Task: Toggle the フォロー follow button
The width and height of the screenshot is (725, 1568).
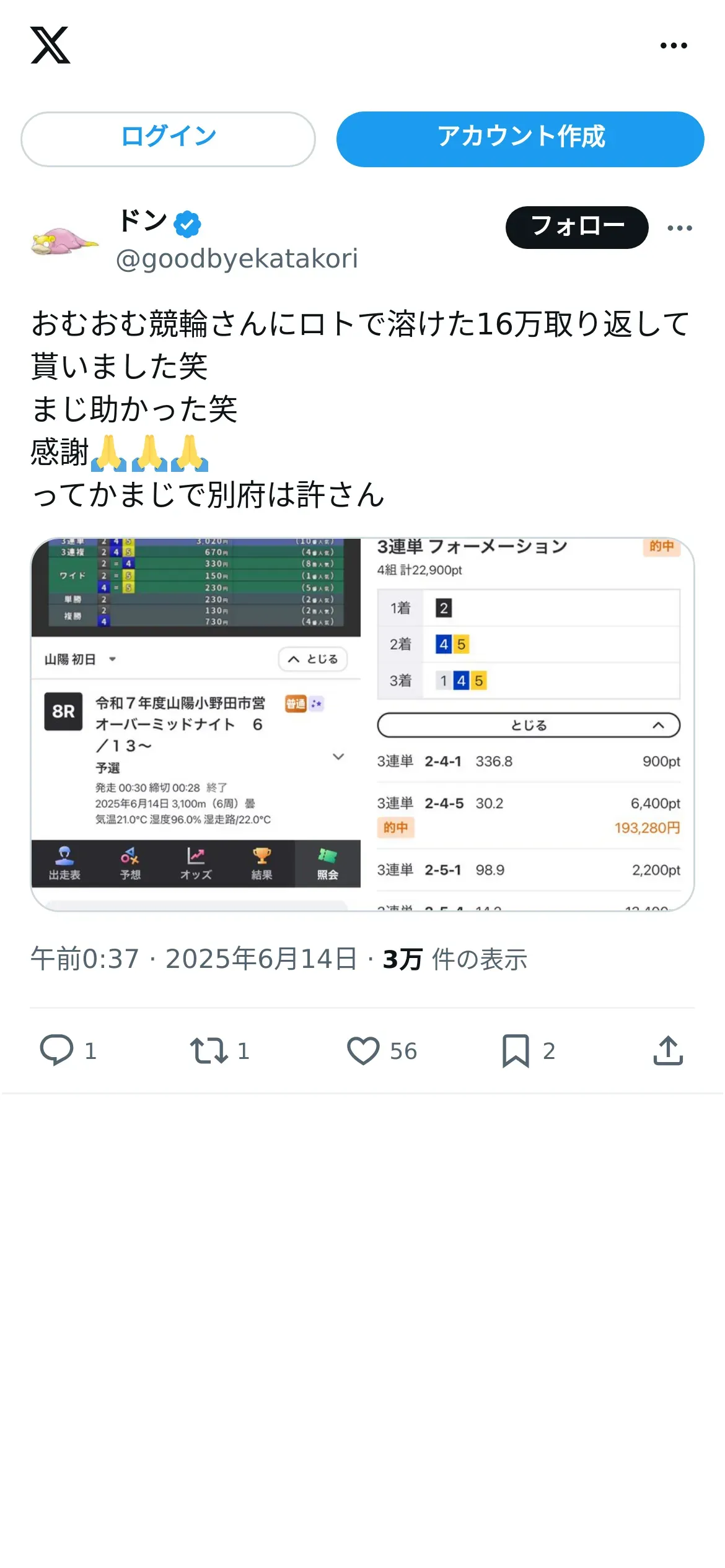Action: (x=577, y=227)
